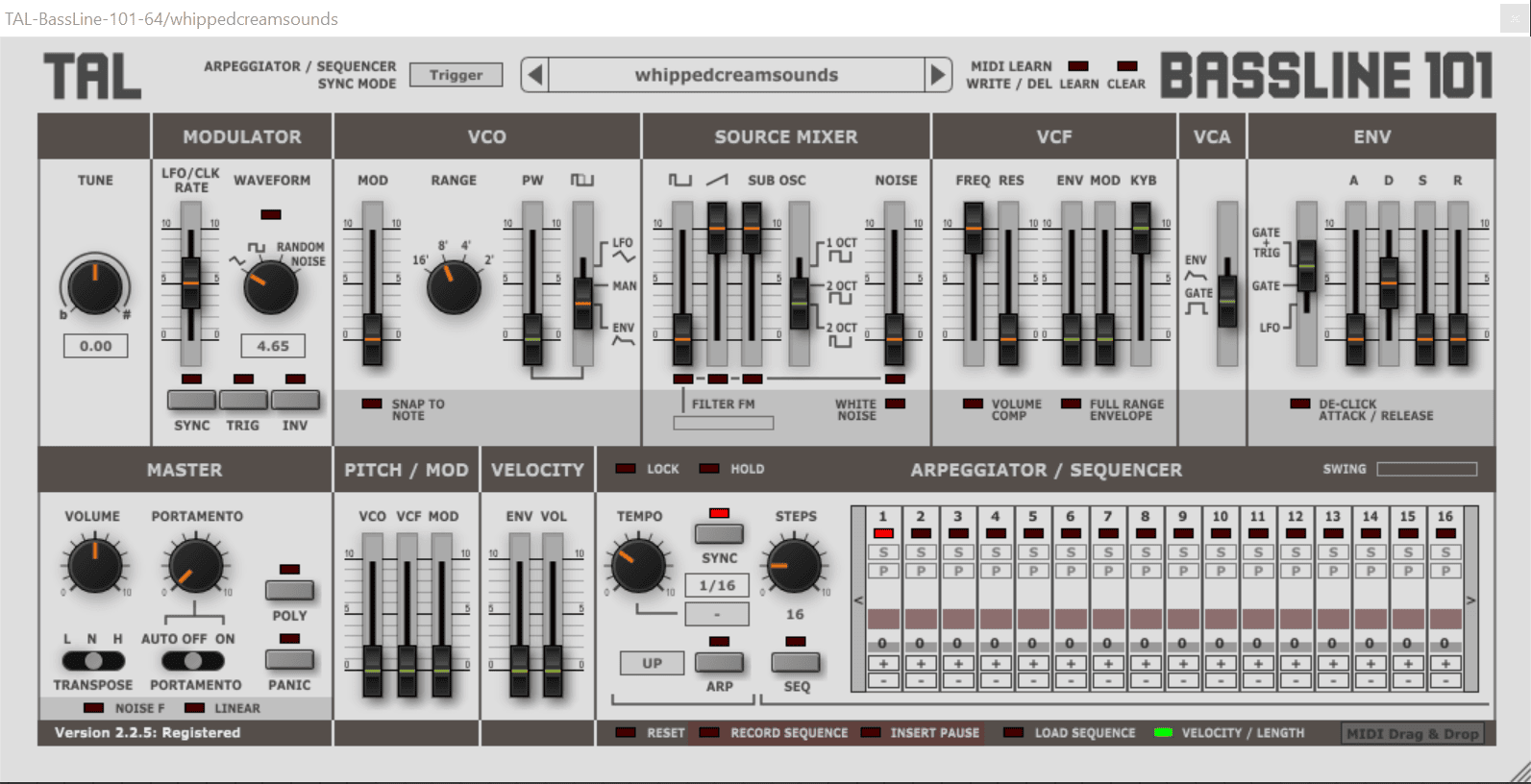Open the whippedcreamsounds preset menu
The width and height of the screenshot is (1531, 784).
tap(736, 75)
